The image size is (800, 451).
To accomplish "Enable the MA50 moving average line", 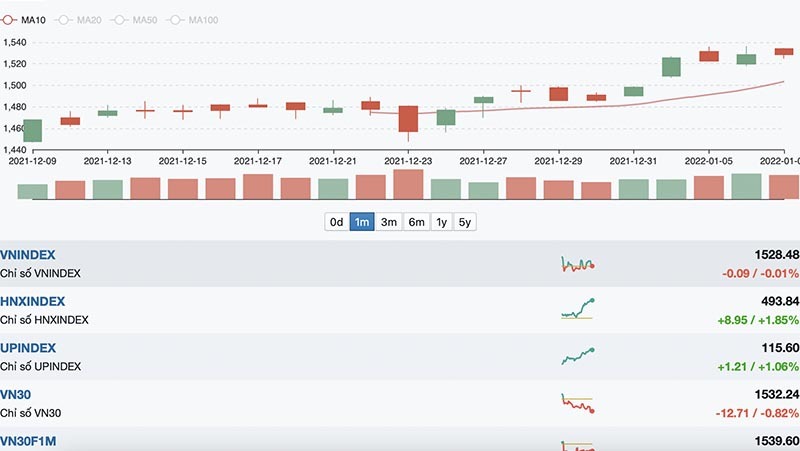I will tap(139, 20).
